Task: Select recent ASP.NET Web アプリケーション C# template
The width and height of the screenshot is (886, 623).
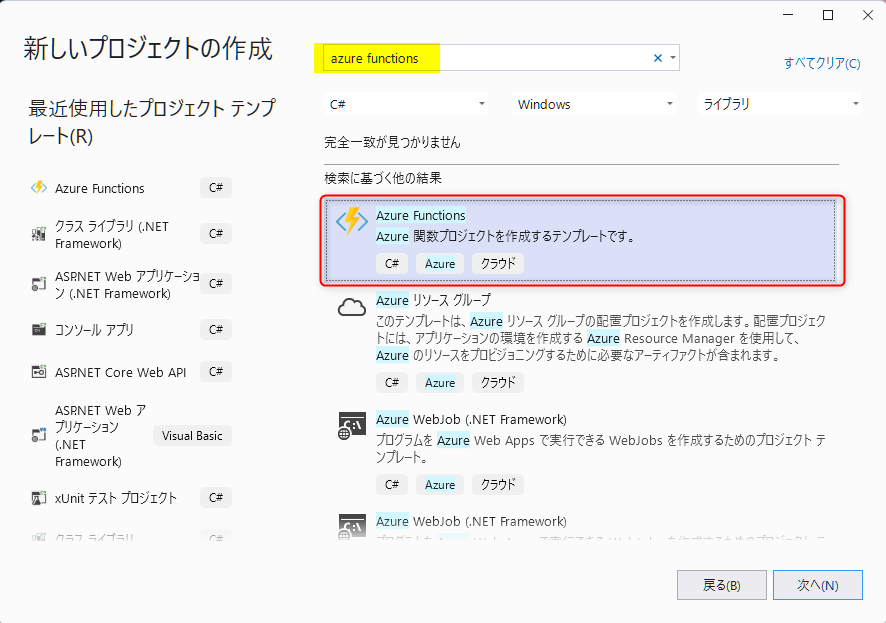Action: point(131,284)
